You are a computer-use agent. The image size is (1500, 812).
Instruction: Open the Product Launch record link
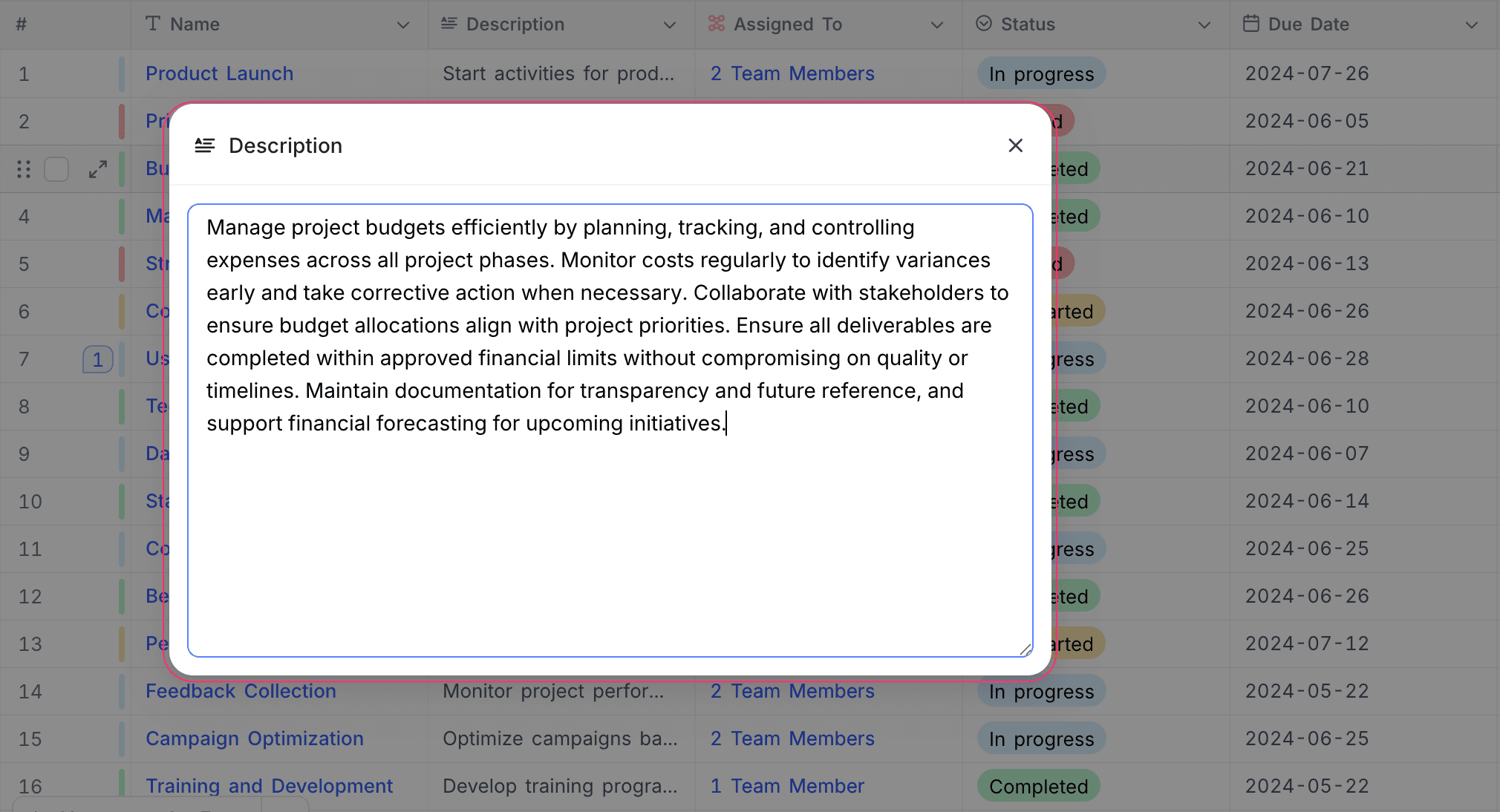(219, 73)
